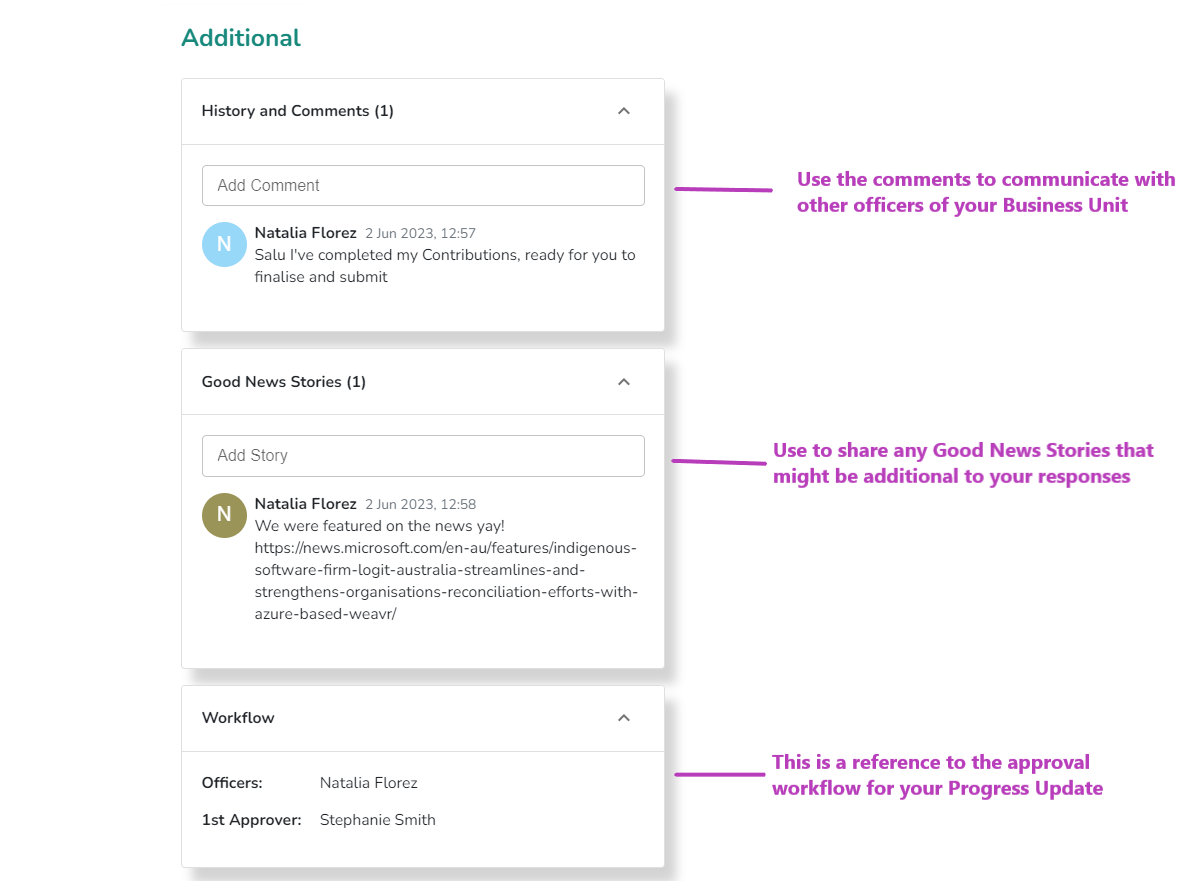The width and height of the screenshot is (1204, 881).
Task: Click 1st Approver Stephanie Smith name
Action: tap(378, 820)
